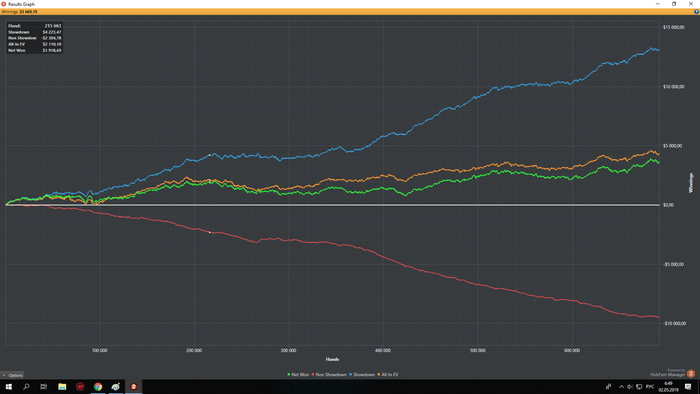Screen dimensions: 700x394
Task: Click the Hold'em Manager logo icon
Action: pos(691,373)
